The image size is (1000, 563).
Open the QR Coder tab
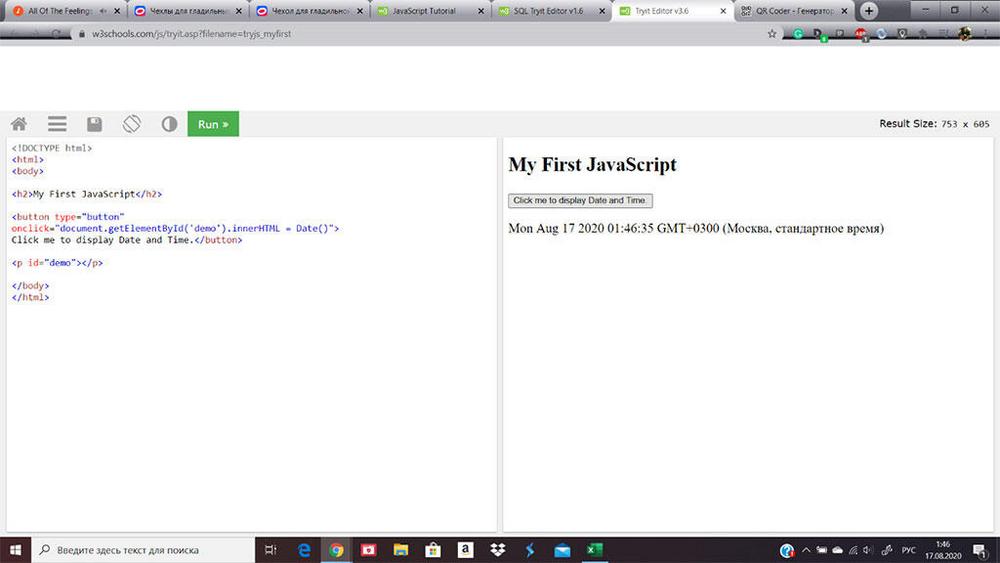point(792,11)
